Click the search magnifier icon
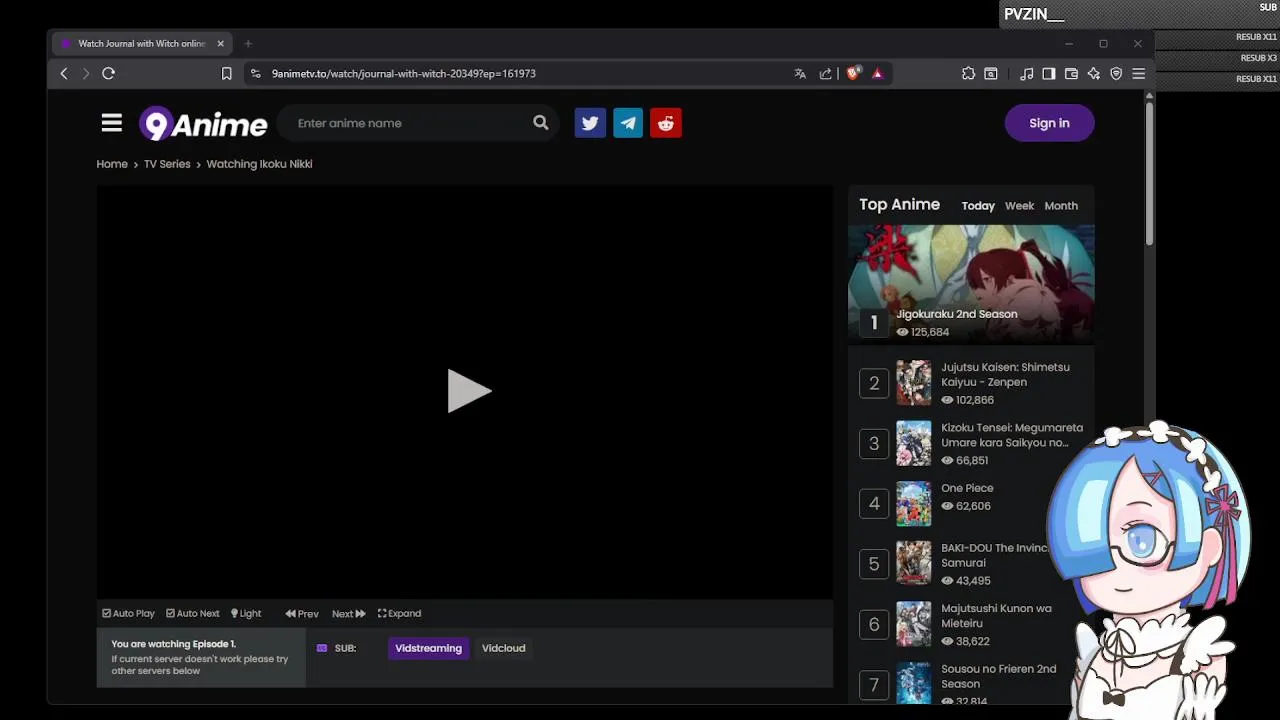Screen dimensions: 1280x720 pos(541,123)
